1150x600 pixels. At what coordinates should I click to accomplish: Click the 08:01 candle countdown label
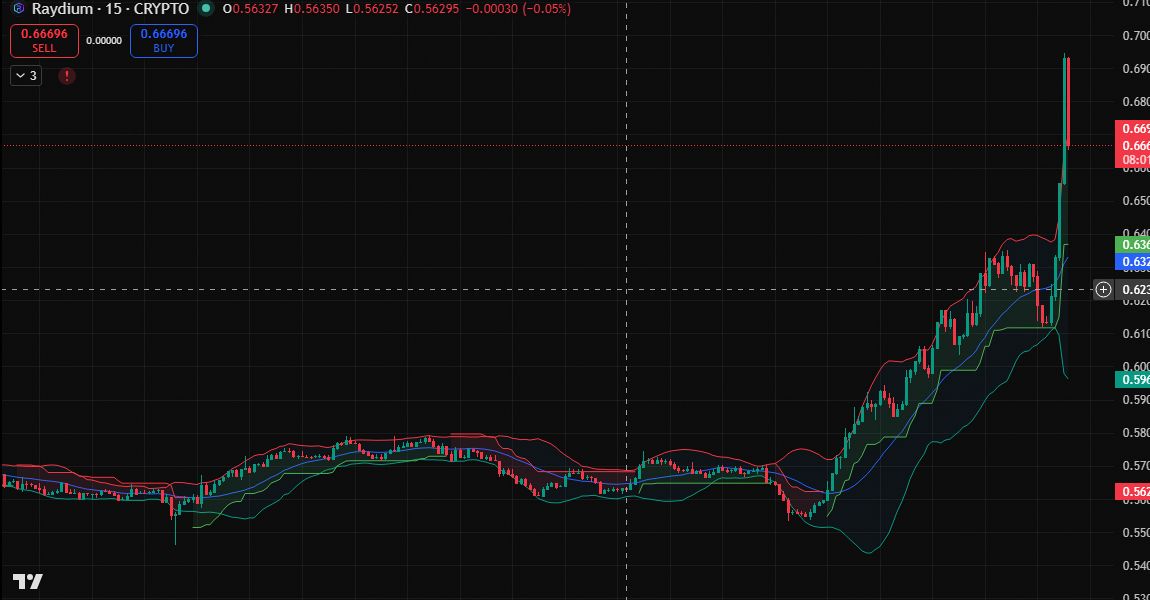point(1134,159)
